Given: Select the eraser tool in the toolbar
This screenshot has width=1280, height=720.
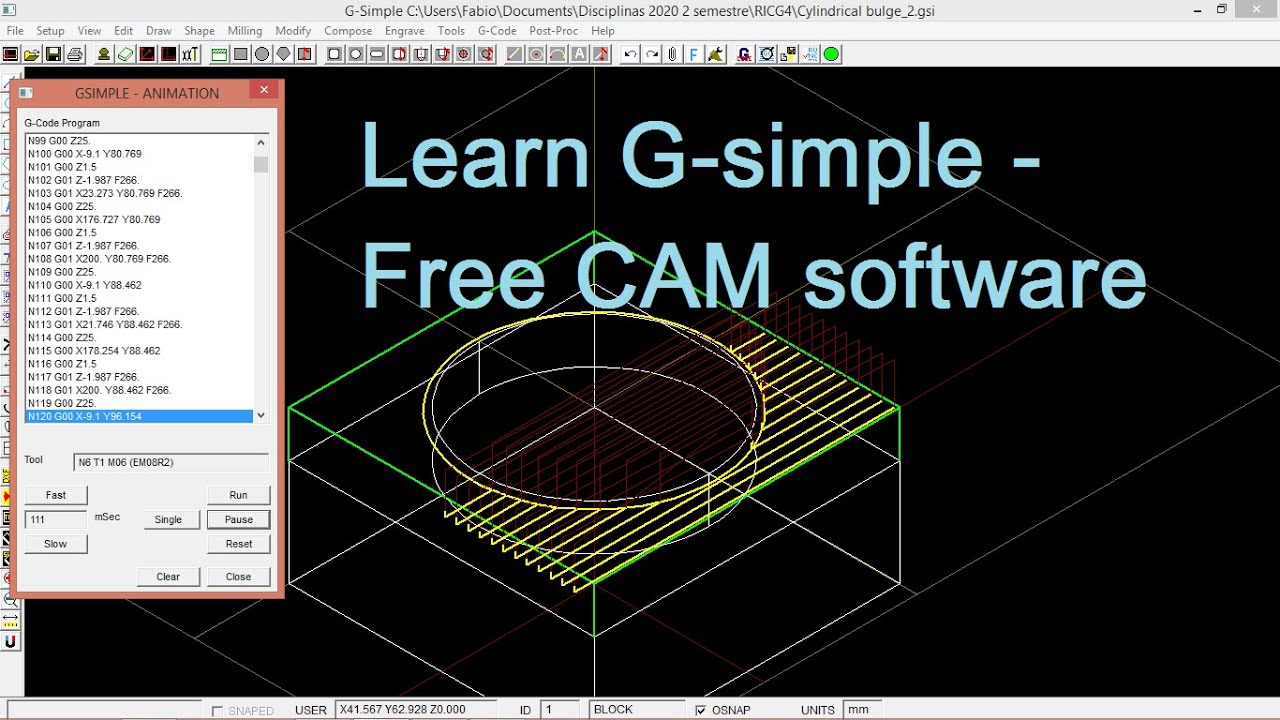Looking at the screenshot, I should click(x=125, y=54).
